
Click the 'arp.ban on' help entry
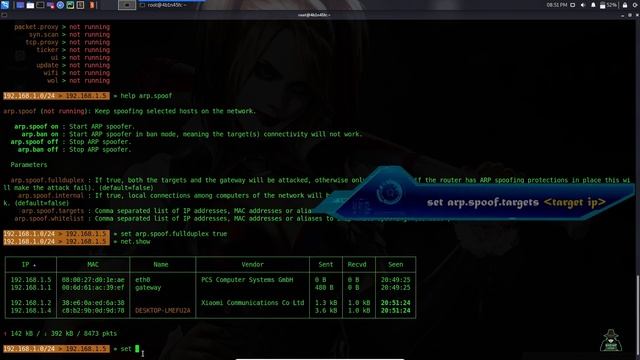(40, 134)
